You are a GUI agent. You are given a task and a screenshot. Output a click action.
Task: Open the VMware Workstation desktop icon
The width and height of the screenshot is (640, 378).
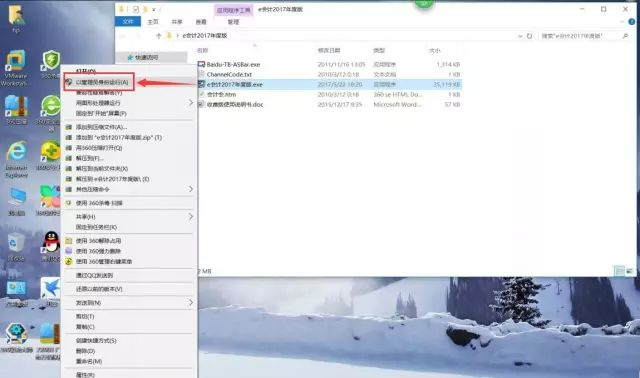[16, 68]
